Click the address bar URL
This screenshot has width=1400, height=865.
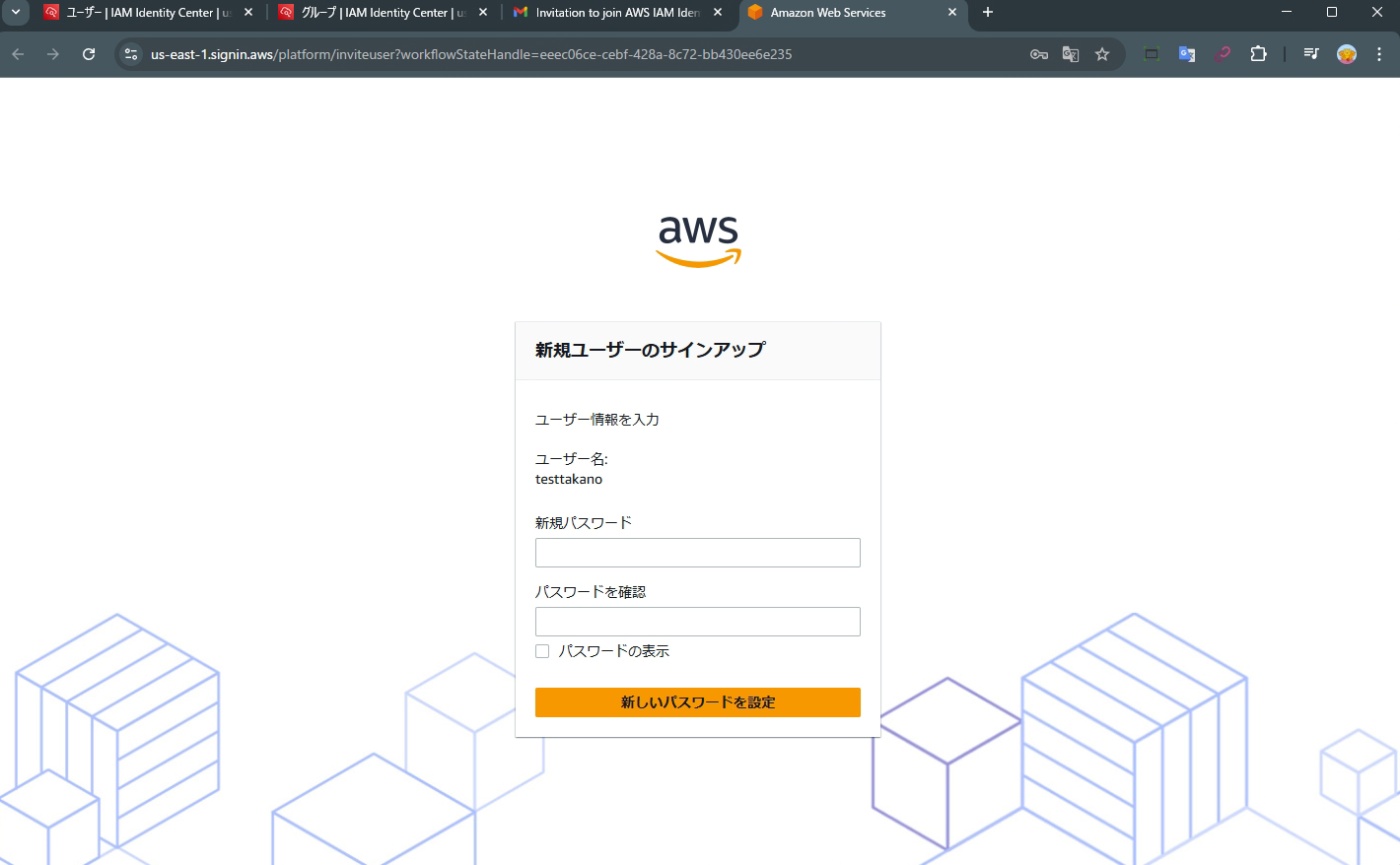[x=471, y=54]
